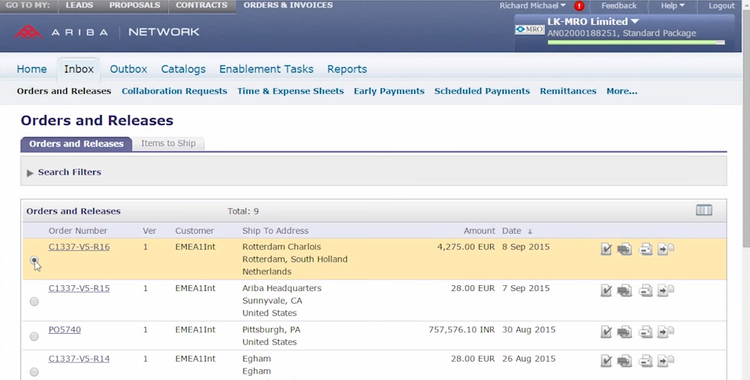Open the Reports tab

(347, 69)
